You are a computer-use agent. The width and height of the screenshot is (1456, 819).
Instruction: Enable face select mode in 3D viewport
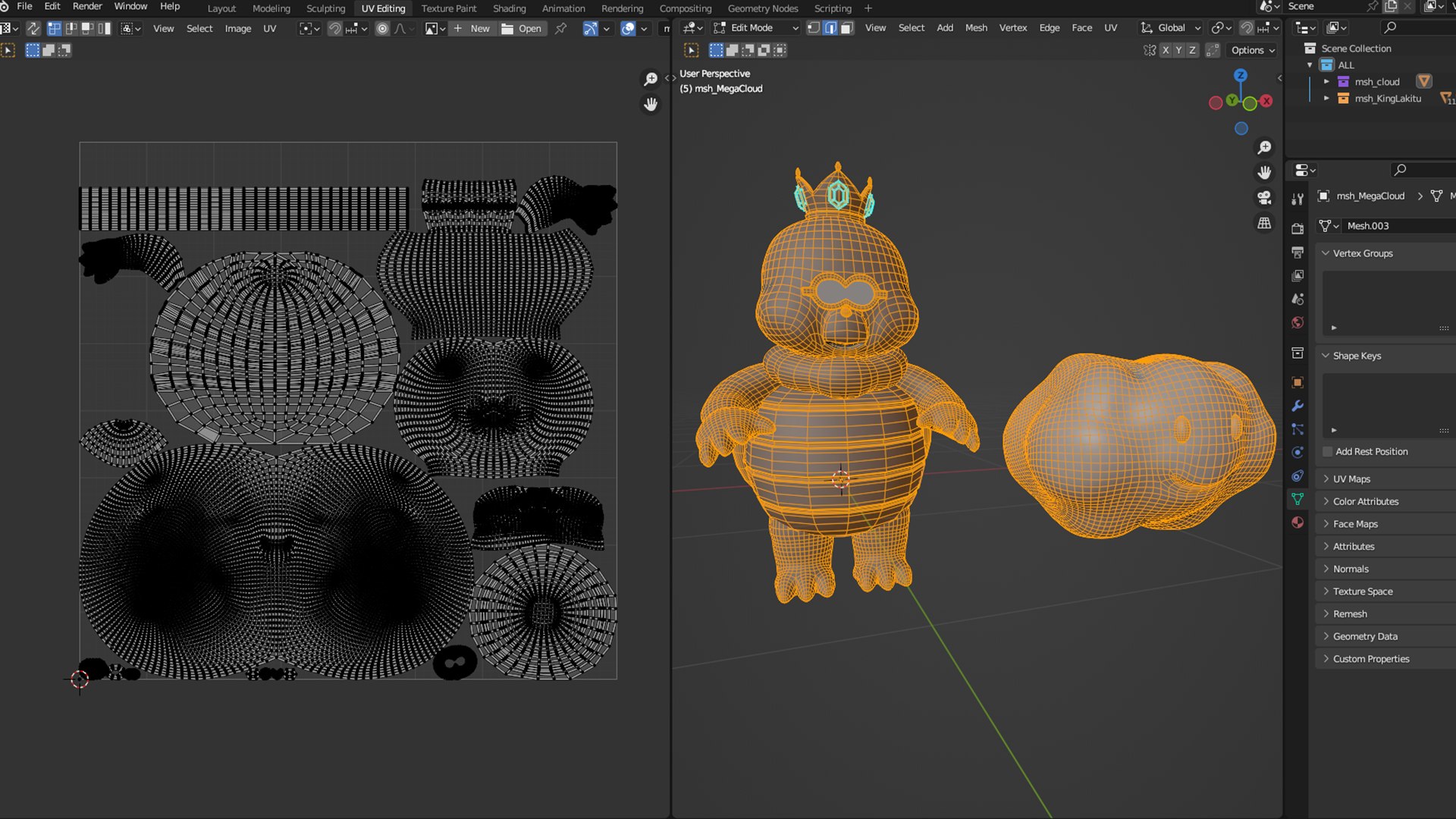pyautogui.click(x=847, y=28)
